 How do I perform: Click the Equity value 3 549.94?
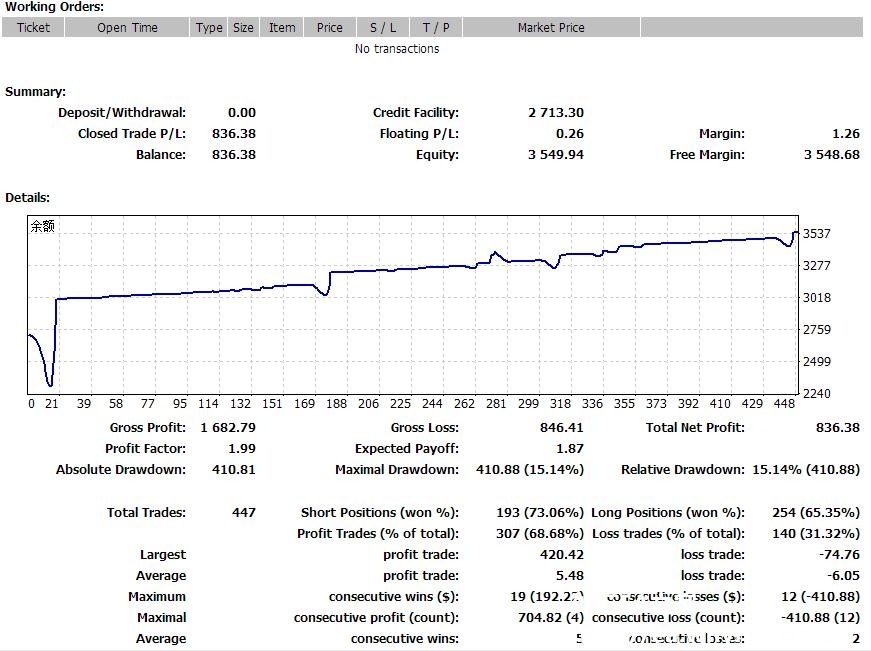pos(555,155)
